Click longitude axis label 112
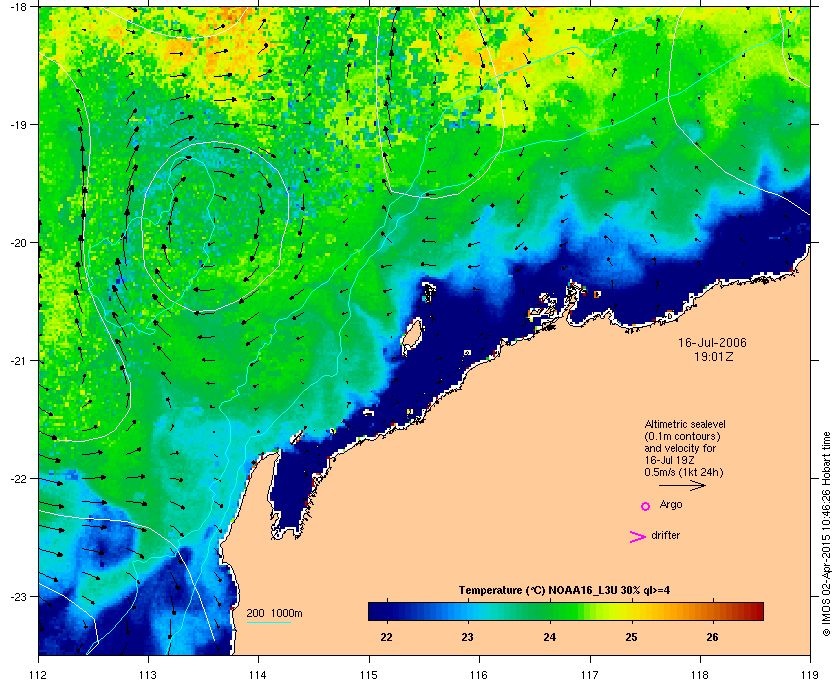The image size is (840, 680). [38, 675]
